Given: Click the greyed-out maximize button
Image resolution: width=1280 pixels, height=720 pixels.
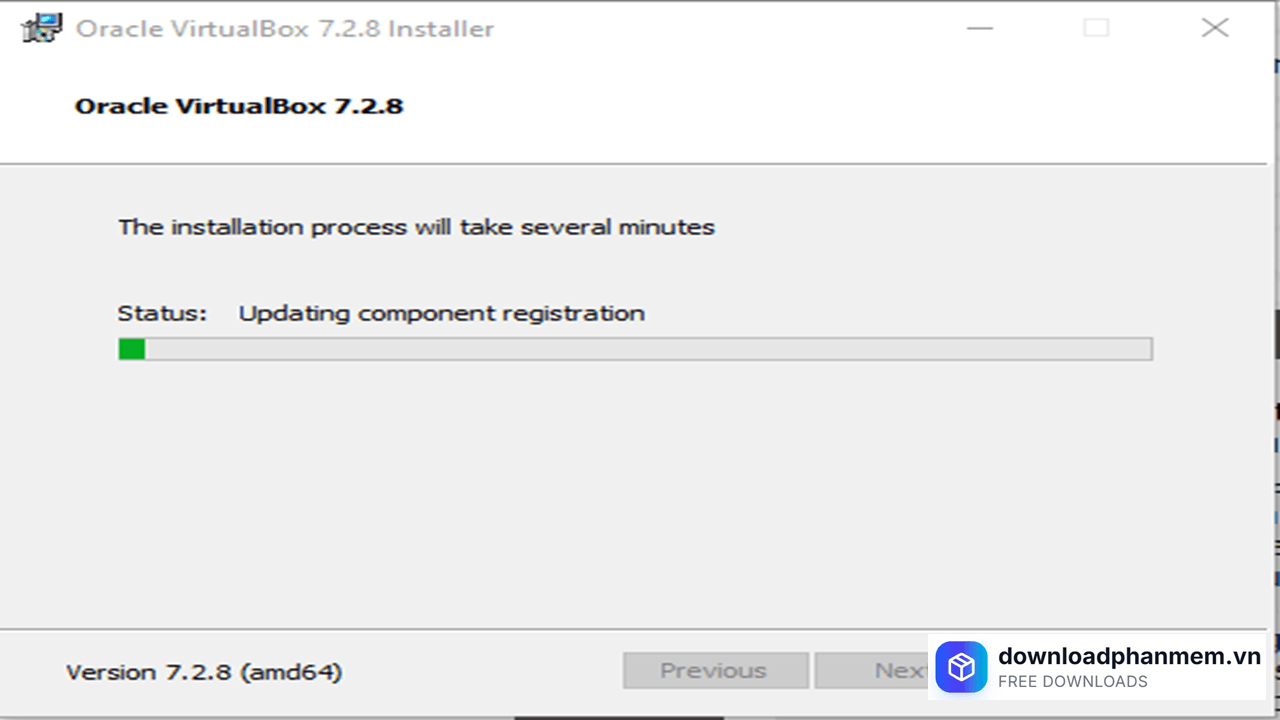Looking at the screenshot, I should (x=1096, y=28).
